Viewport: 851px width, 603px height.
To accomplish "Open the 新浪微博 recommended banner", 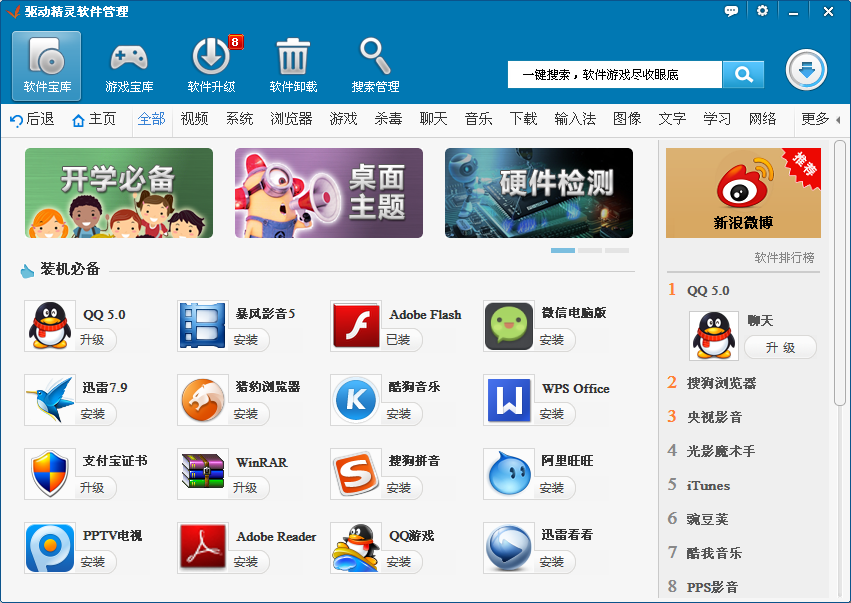I will pyautogui.click(x=744, y=193).
